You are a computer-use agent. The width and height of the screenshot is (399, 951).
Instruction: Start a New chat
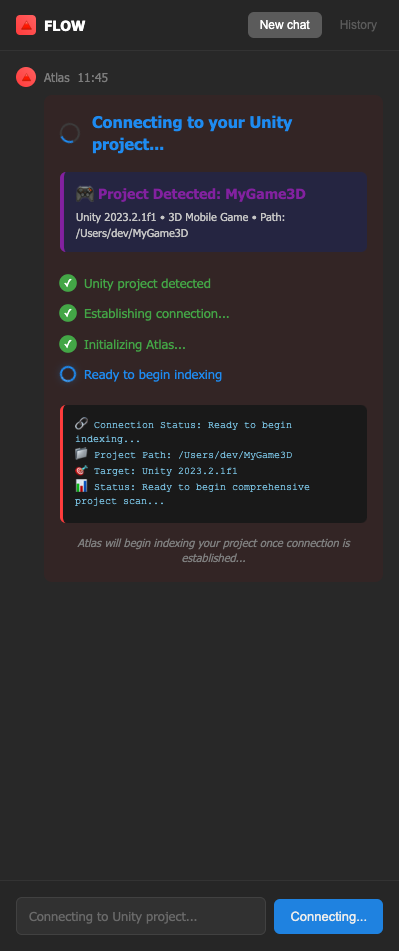click(x=285, y=25)
